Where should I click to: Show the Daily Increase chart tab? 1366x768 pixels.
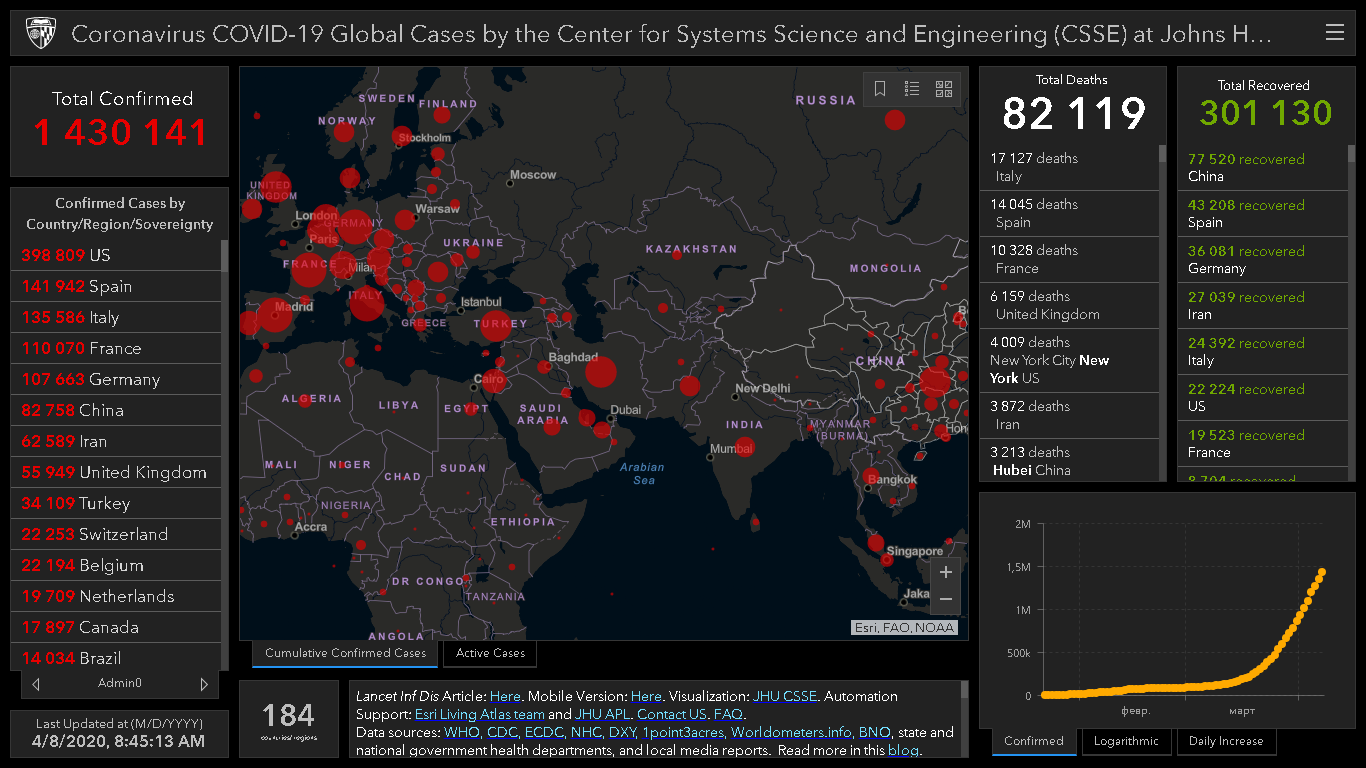(x=1226, y=741)
